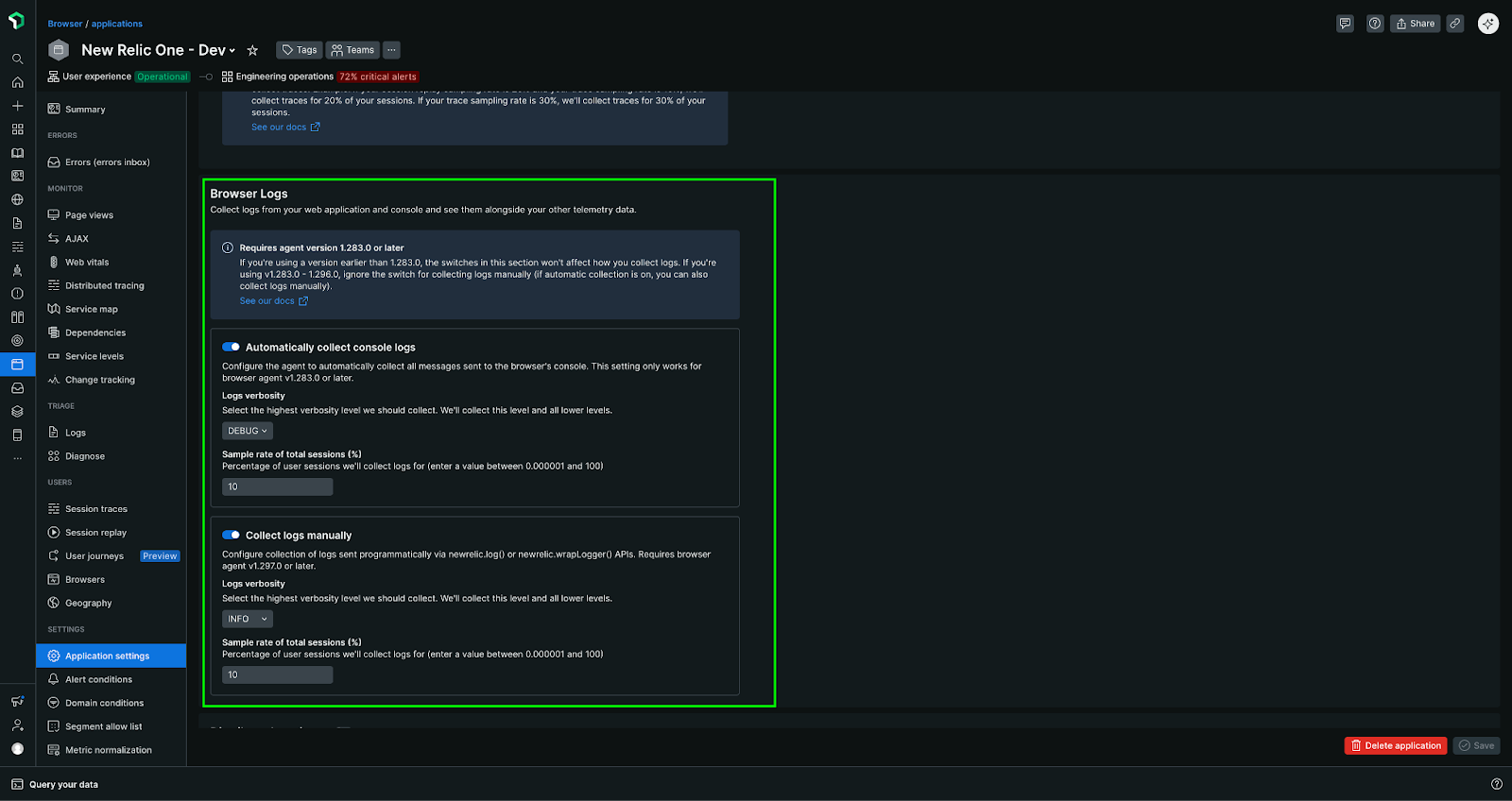Go to Alert conditions settings
The height and width of the screenshot is (801, 1512).
(x=98, y=679)
